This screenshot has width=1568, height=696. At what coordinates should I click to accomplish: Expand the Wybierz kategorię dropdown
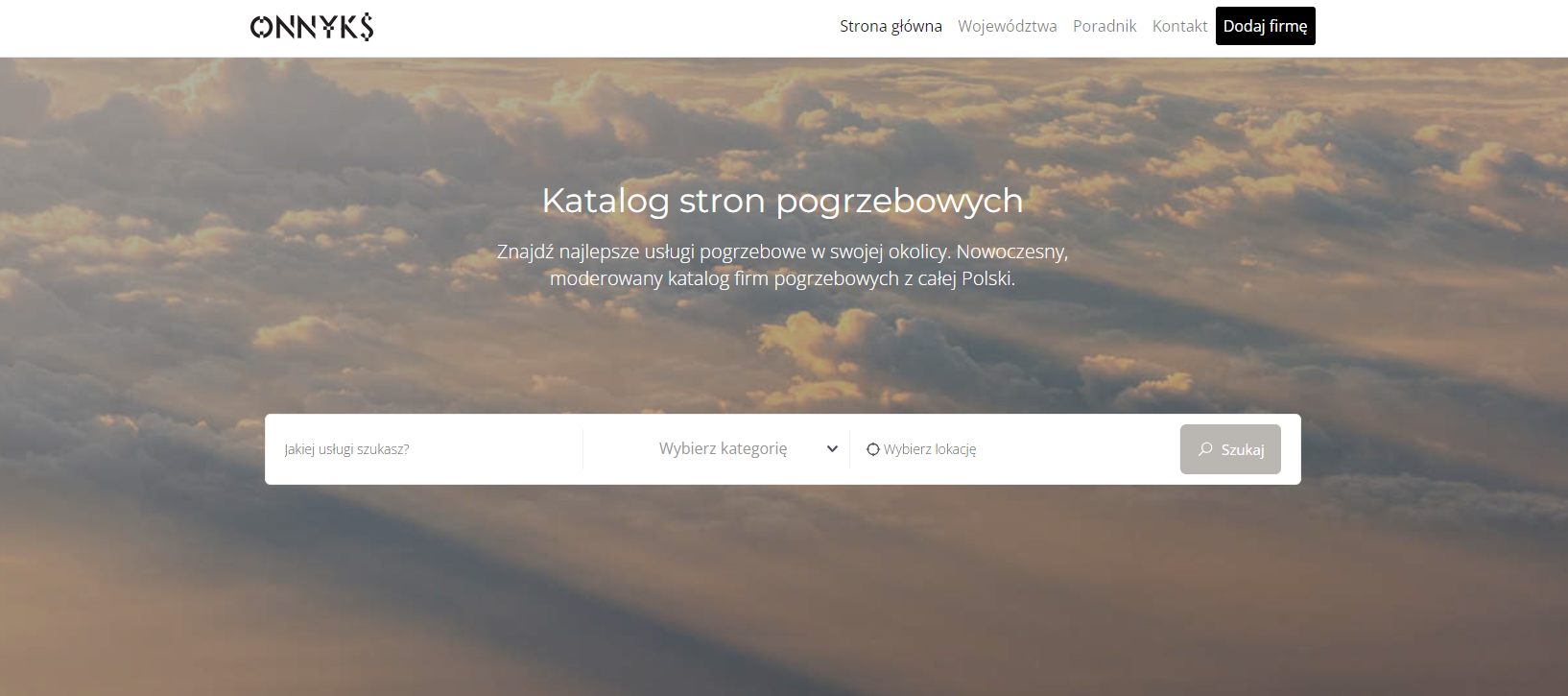tap(716, 448)
